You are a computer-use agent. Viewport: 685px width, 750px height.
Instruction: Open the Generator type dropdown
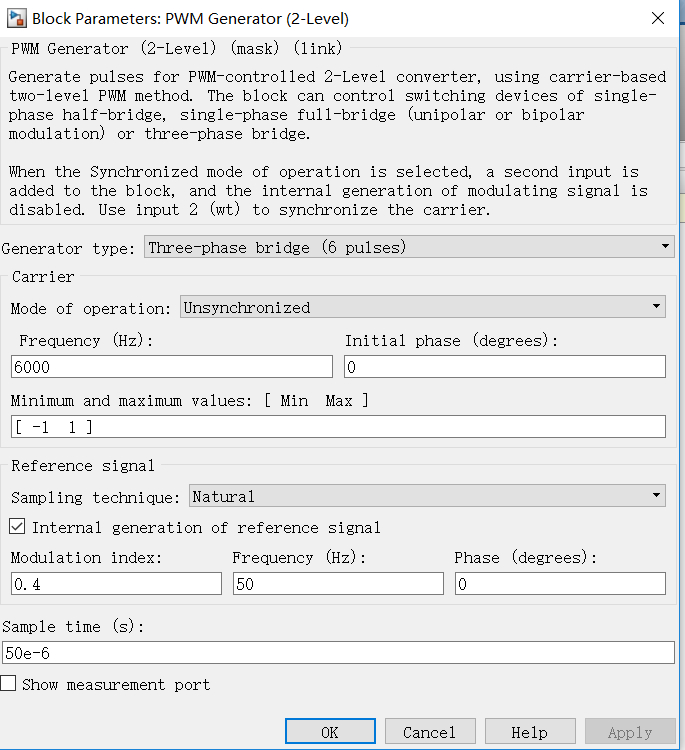pos(409,247)
